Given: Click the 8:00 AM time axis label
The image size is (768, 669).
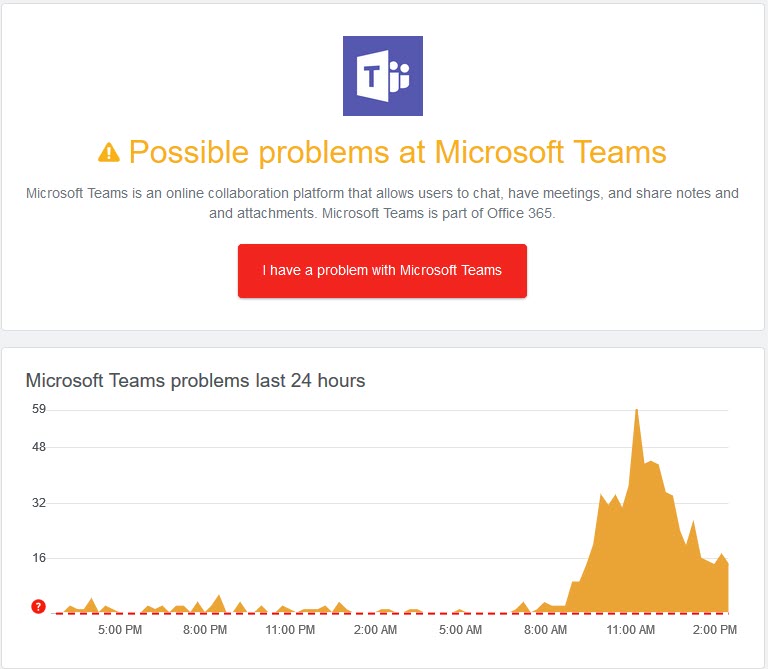Looking at the screenshot, I should (546, 630).
